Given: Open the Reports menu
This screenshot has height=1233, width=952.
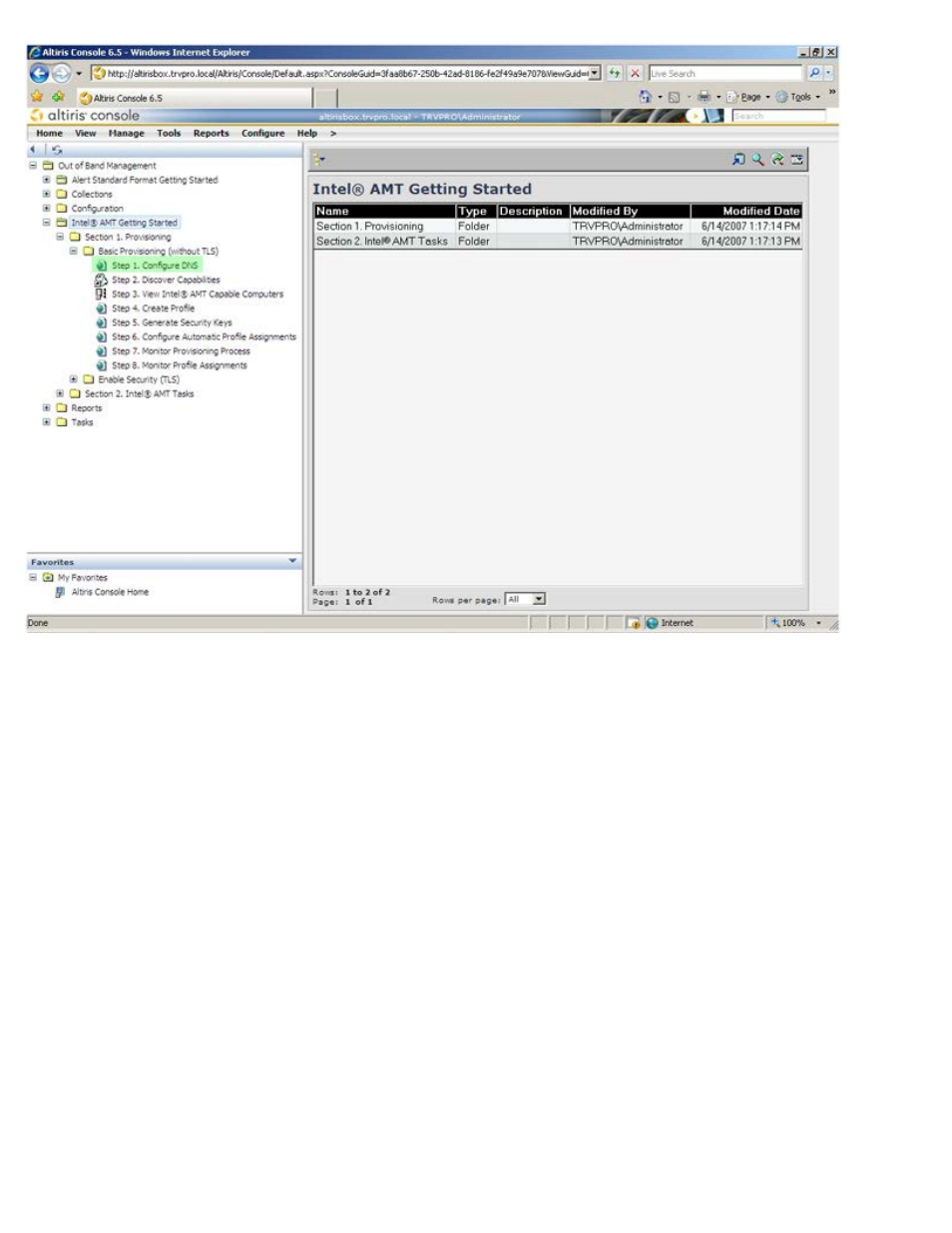Looking at the screenshot, I should [x=211, y=133].
